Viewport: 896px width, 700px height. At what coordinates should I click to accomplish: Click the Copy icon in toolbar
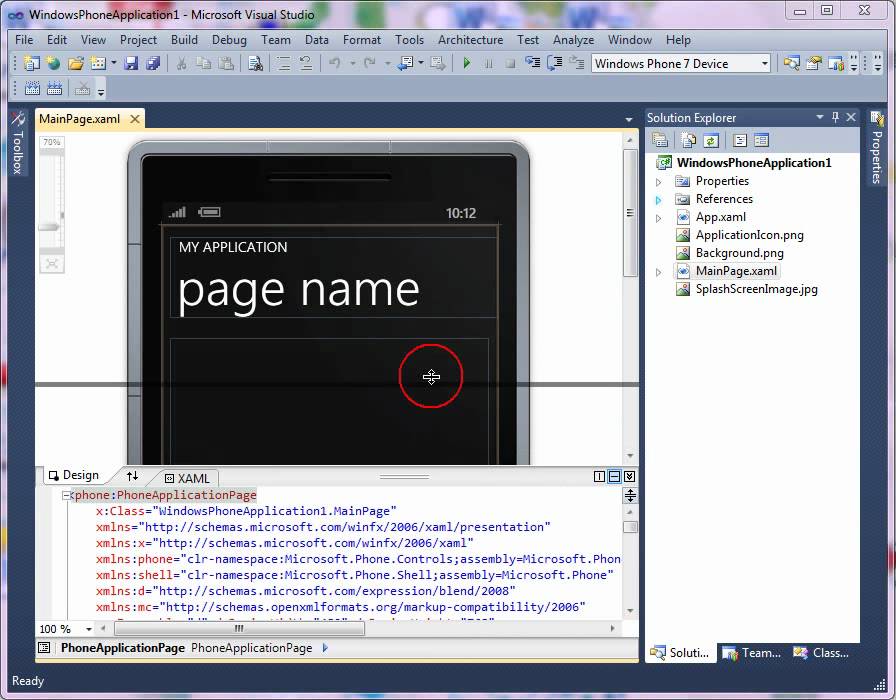tap(203, 63)
